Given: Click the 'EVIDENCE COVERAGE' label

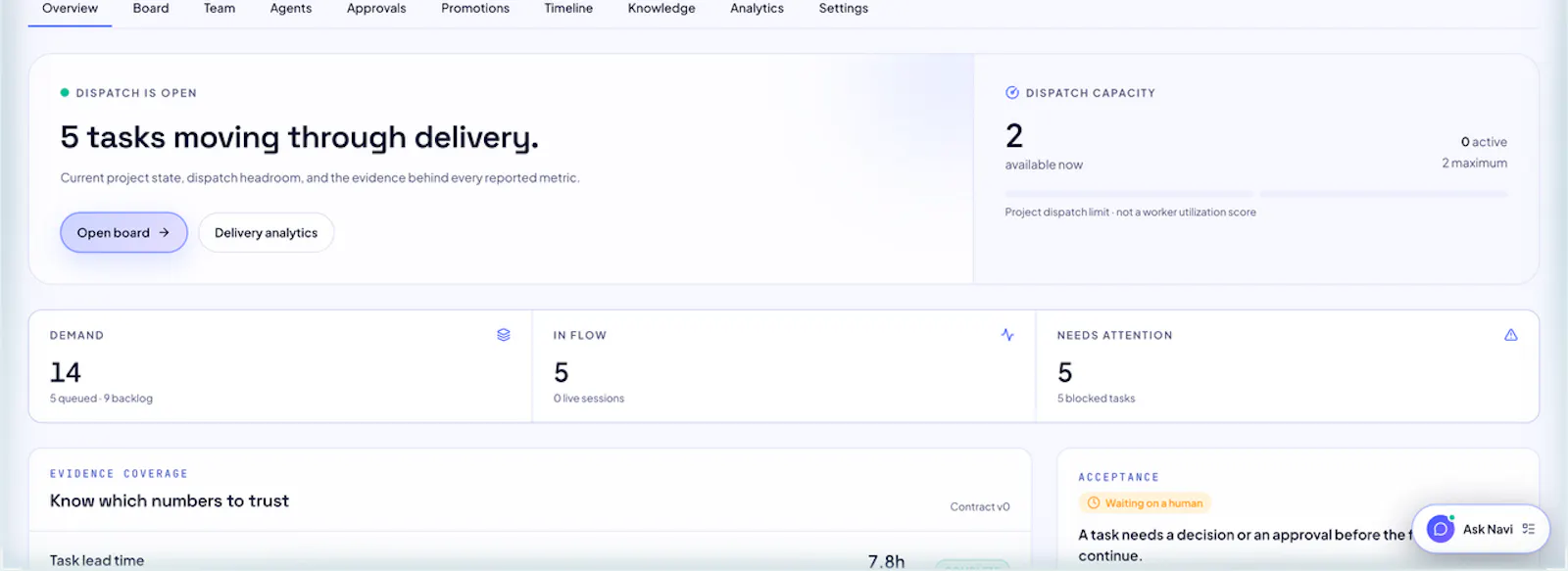Looking at the screenshot, I should coord(119,474).
